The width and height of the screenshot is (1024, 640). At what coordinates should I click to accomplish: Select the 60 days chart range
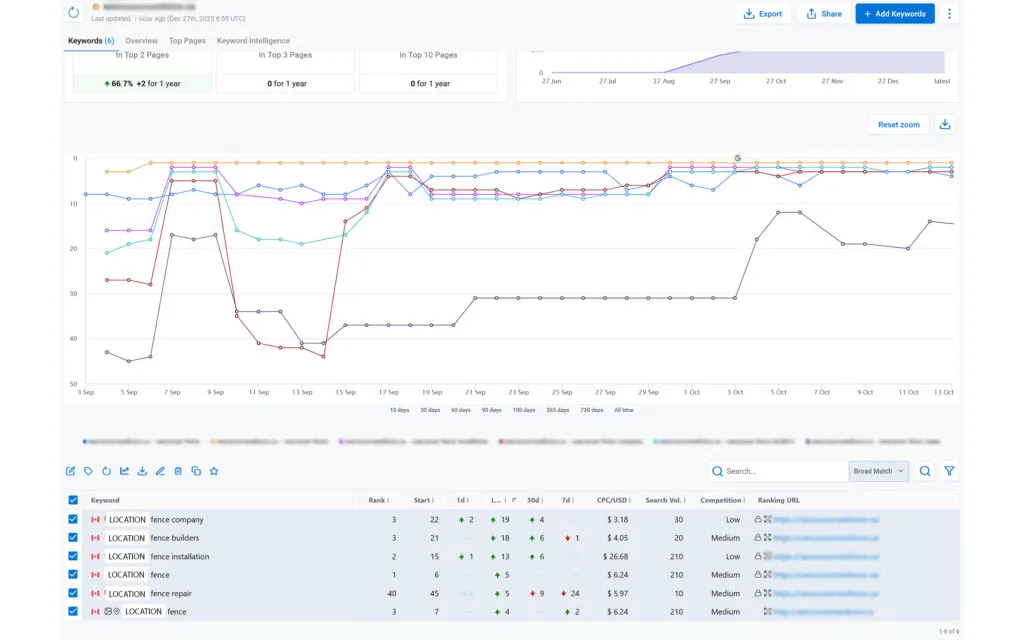click(461, 410)
